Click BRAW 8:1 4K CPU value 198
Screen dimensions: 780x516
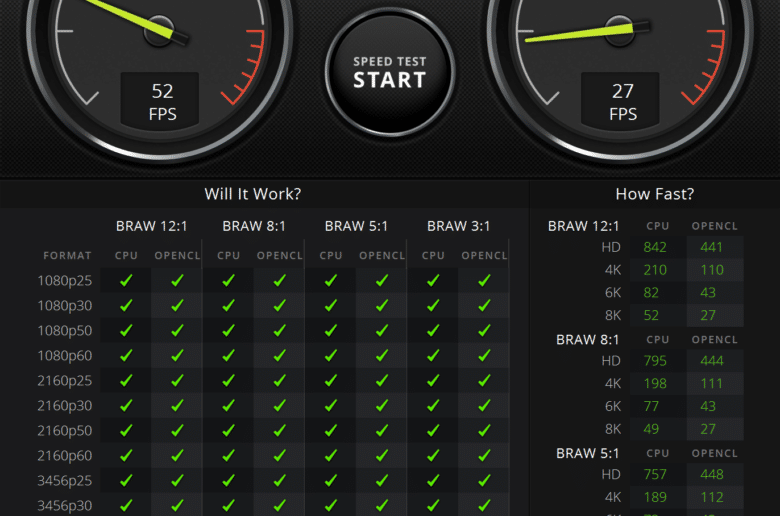655,384
